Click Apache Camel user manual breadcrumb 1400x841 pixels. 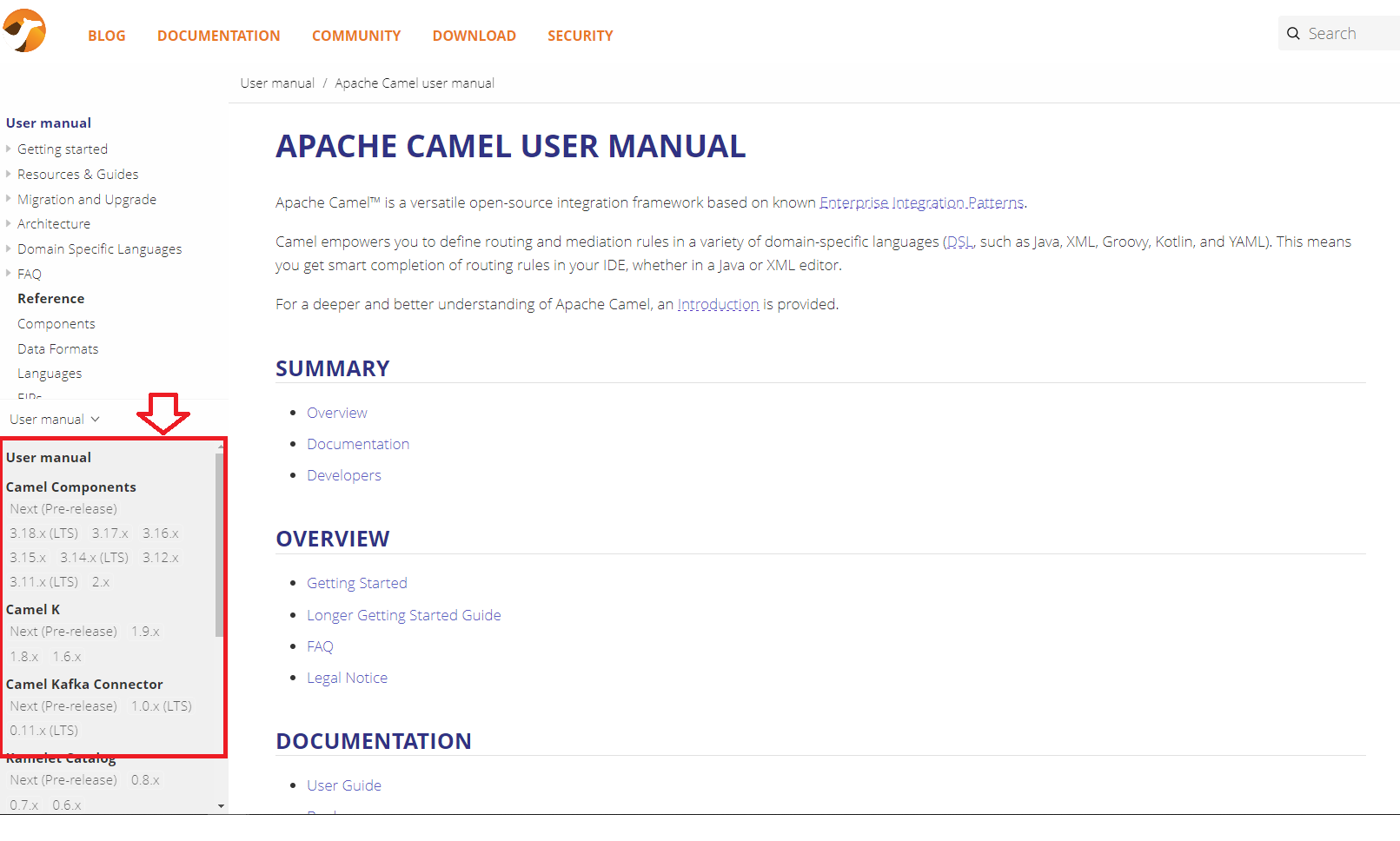coord(415,83)
